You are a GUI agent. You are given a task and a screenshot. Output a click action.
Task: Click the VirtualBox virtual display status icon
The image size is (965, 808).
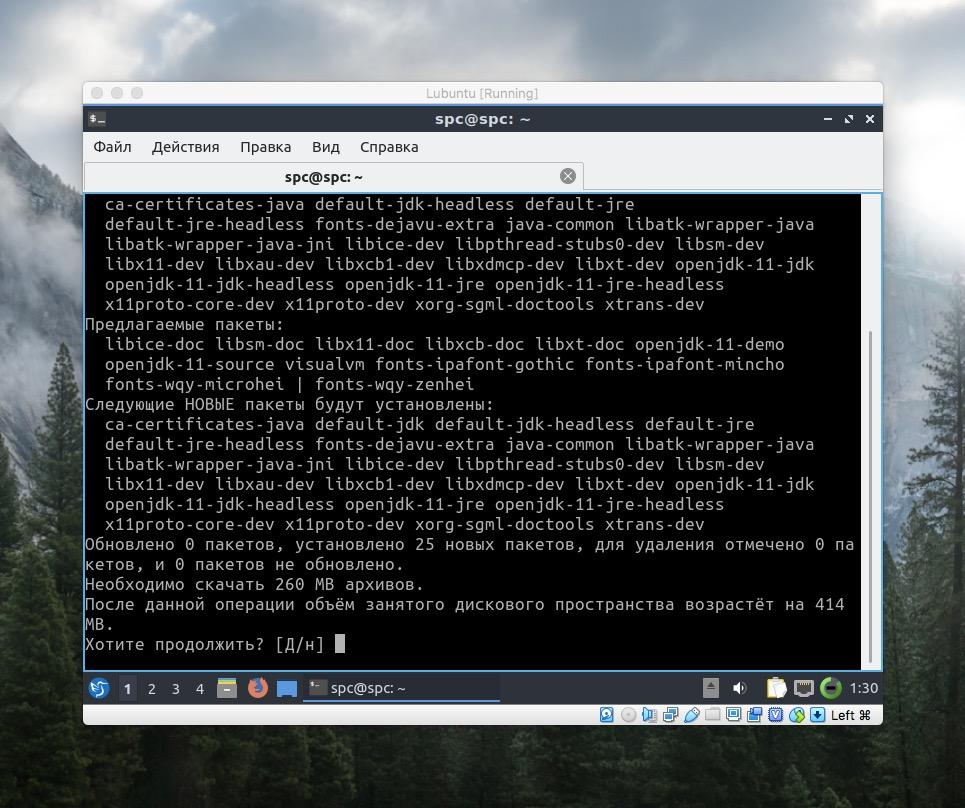click(733, 715)
